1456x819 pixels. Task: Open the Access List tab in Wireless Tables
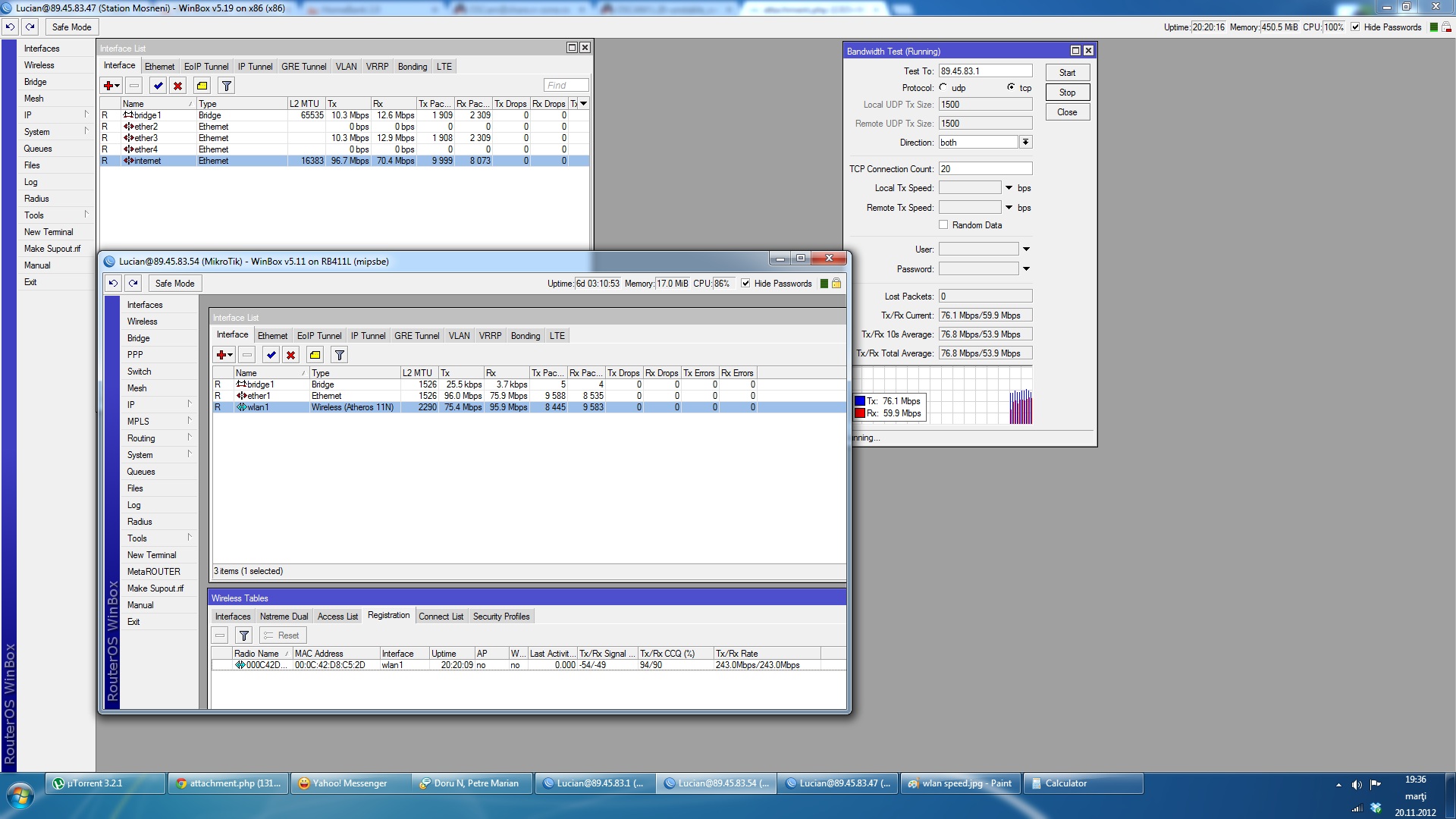[337, 617]
